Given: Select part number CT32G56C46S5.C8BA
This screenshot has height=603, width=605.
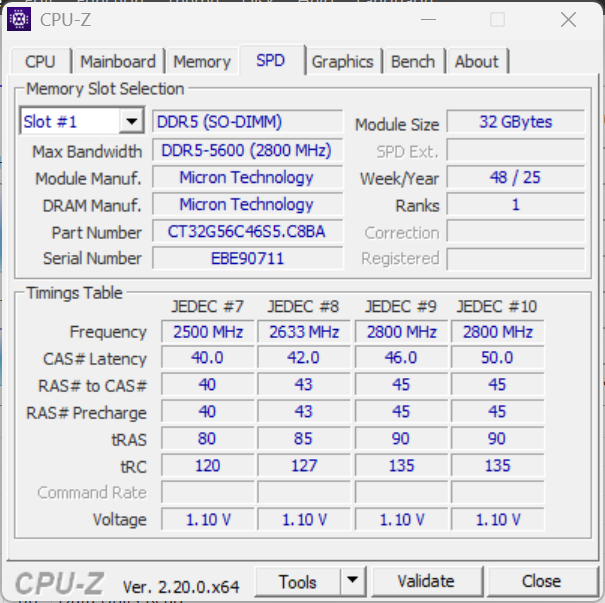Looking at the screenshot, I should 247,231.
